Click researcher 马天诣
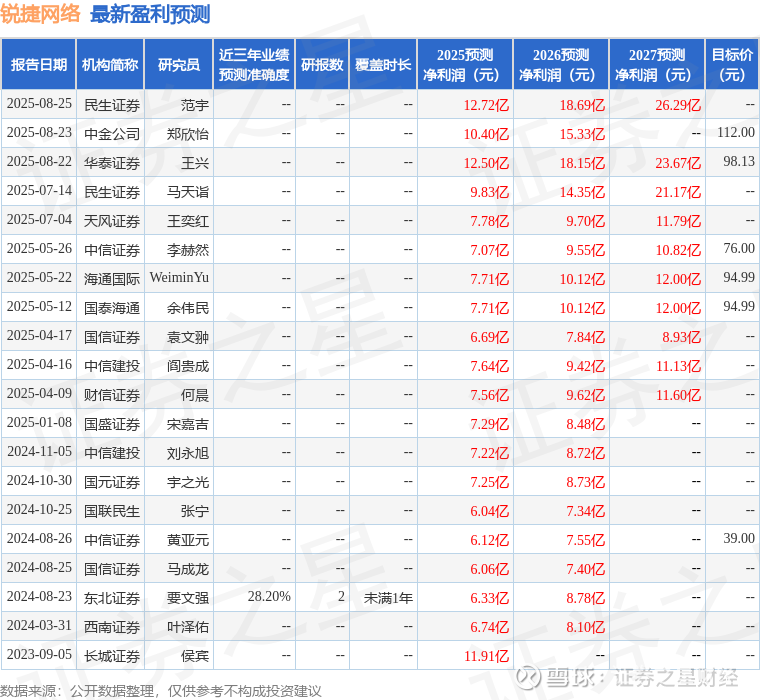Viewport: 760px width, 700px height. 188,192
